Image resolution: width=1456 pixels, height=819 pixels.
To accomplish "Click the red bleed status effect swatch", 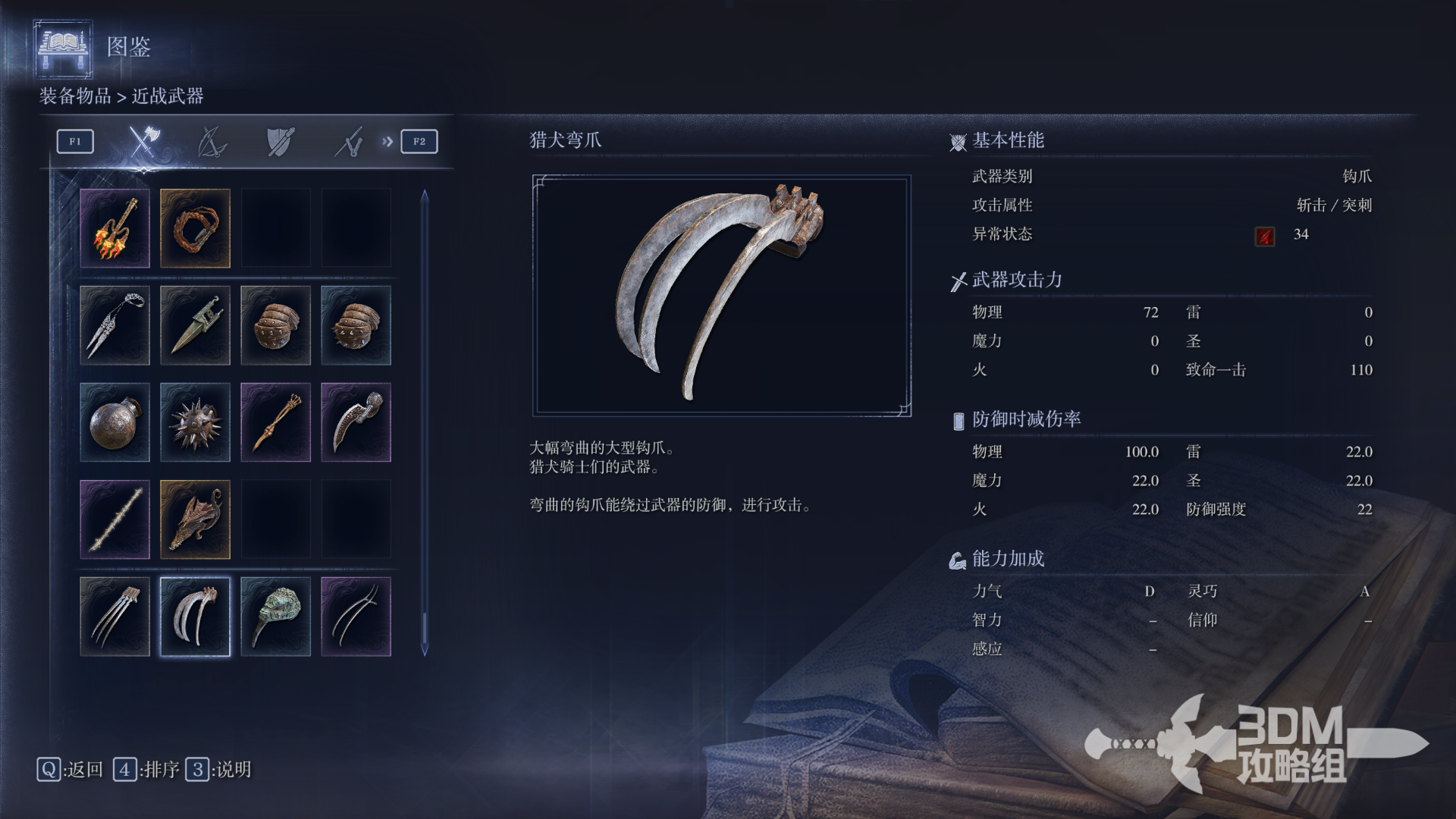I will 1264,236.
